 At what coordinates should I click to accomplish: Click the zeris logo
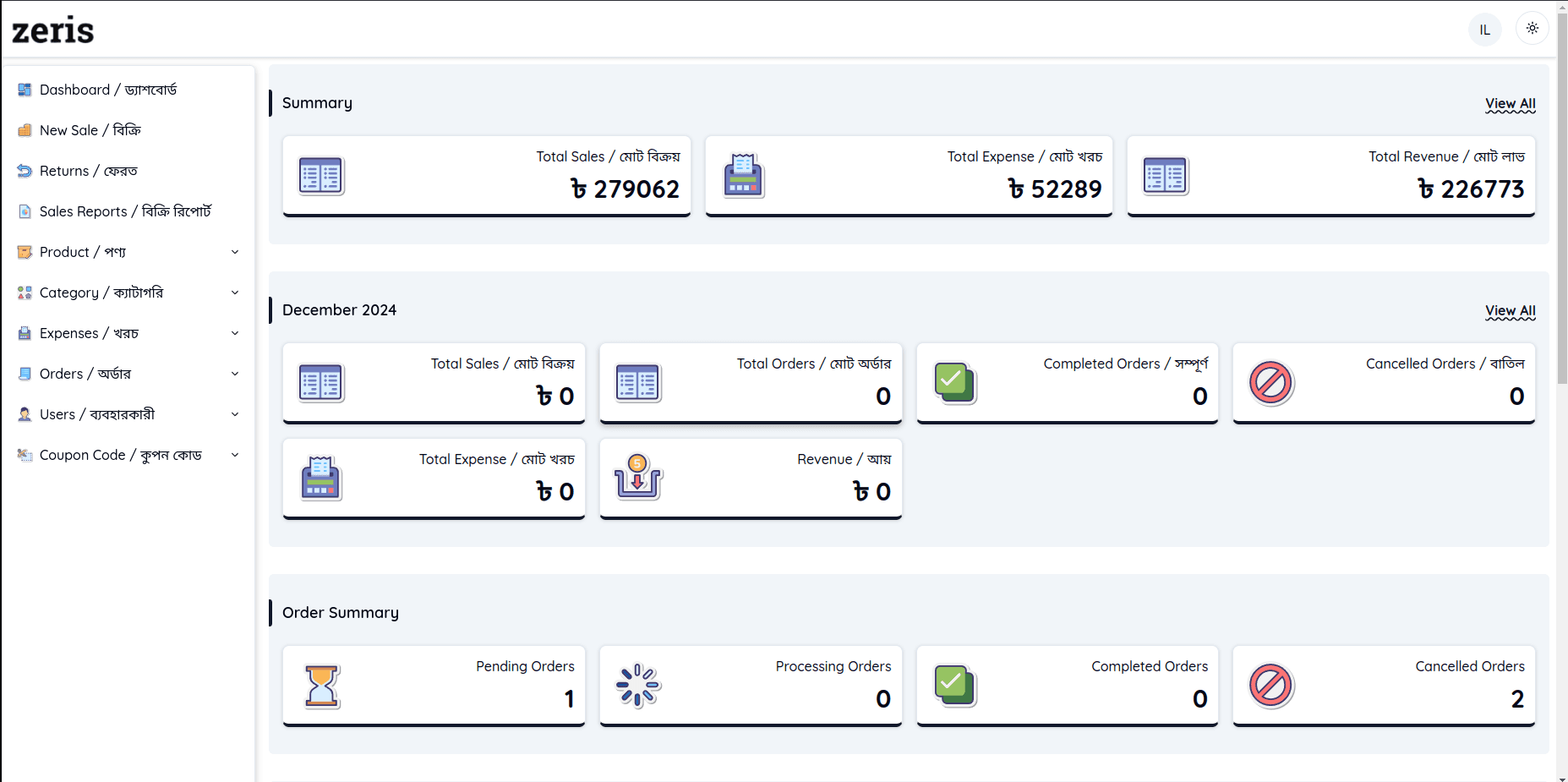pyautogui.click(x=52, y=30)
